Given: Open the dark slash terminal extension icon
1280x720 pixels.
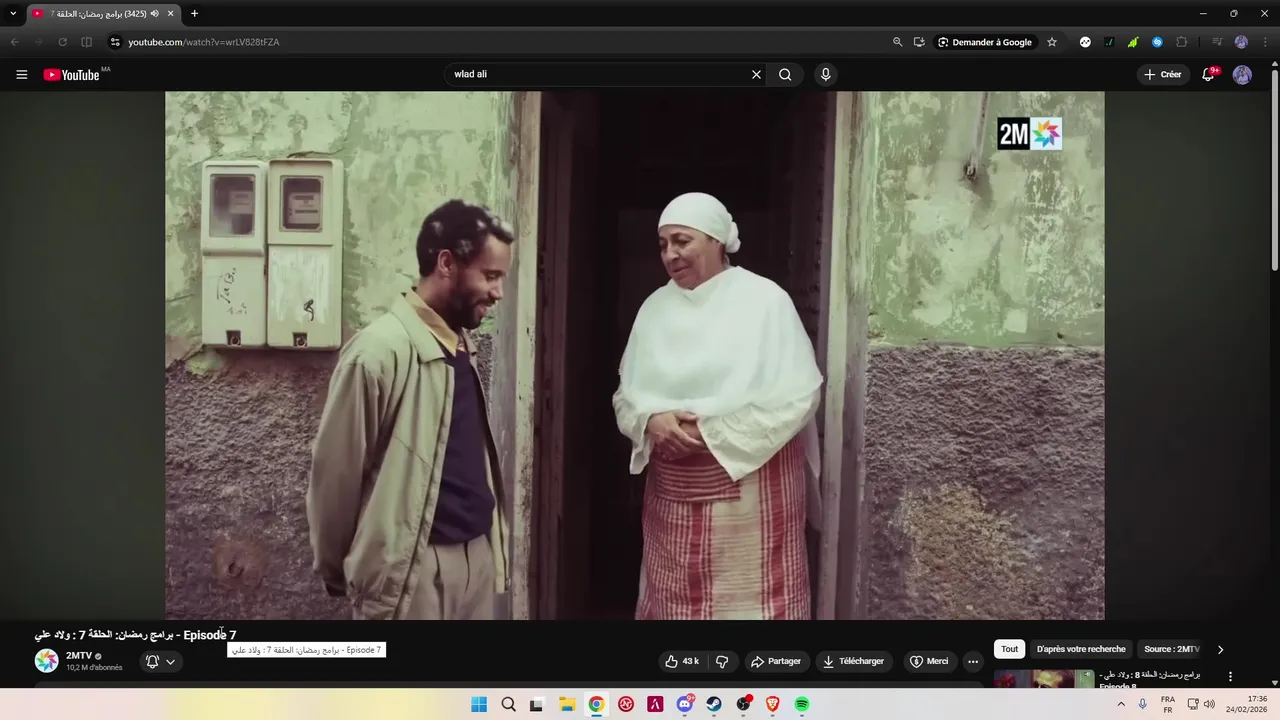Looking at the screenshot, I should click(x=1109, y=42).
